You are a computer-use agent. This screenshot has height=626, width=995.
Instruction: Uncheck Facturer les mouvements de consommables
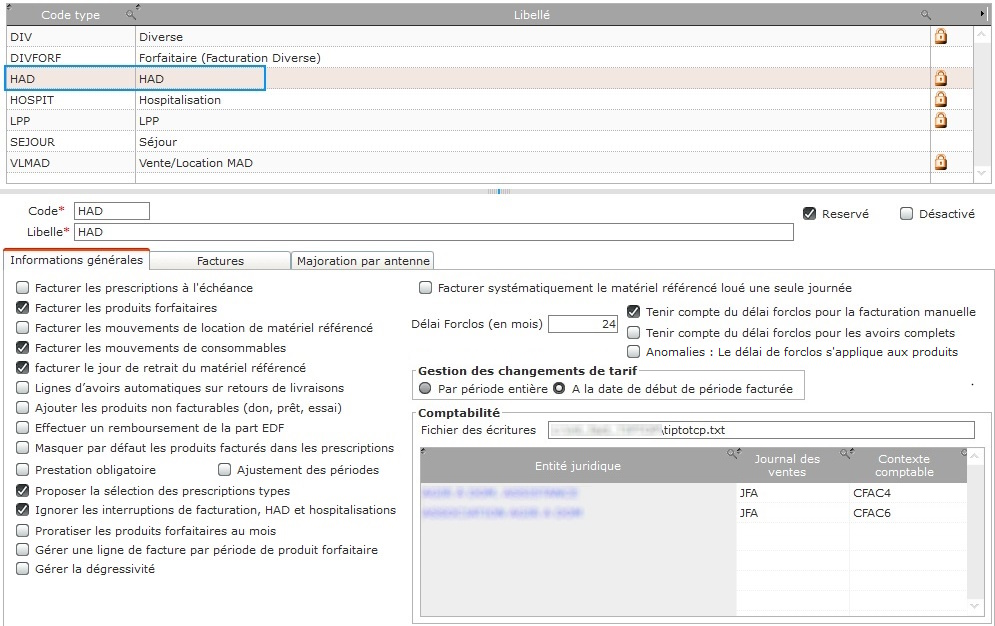pyautogui.click(x=23, y=348)
